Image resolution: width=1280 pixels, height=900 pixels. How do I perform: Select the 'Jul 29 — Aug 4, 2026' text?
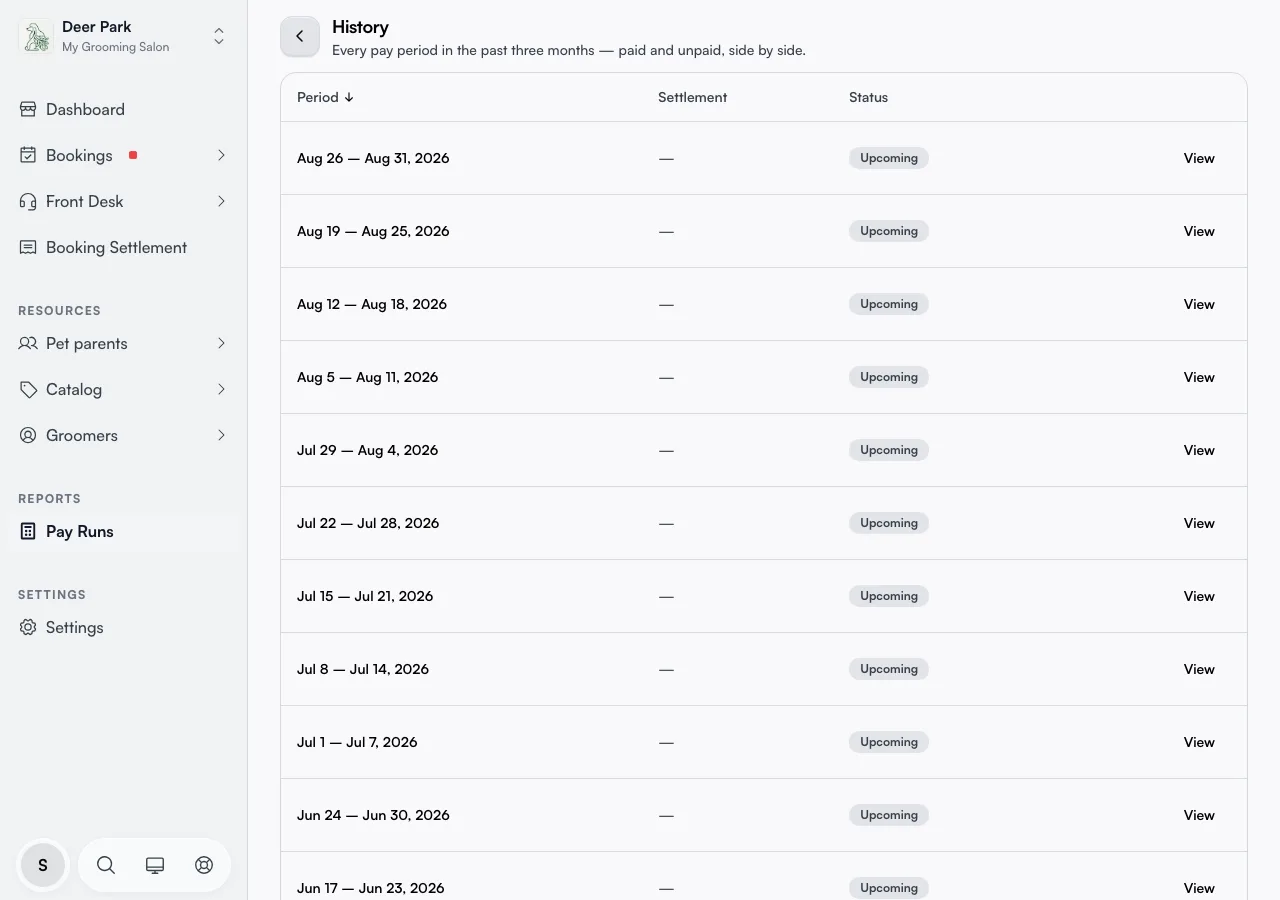point(367,450)
